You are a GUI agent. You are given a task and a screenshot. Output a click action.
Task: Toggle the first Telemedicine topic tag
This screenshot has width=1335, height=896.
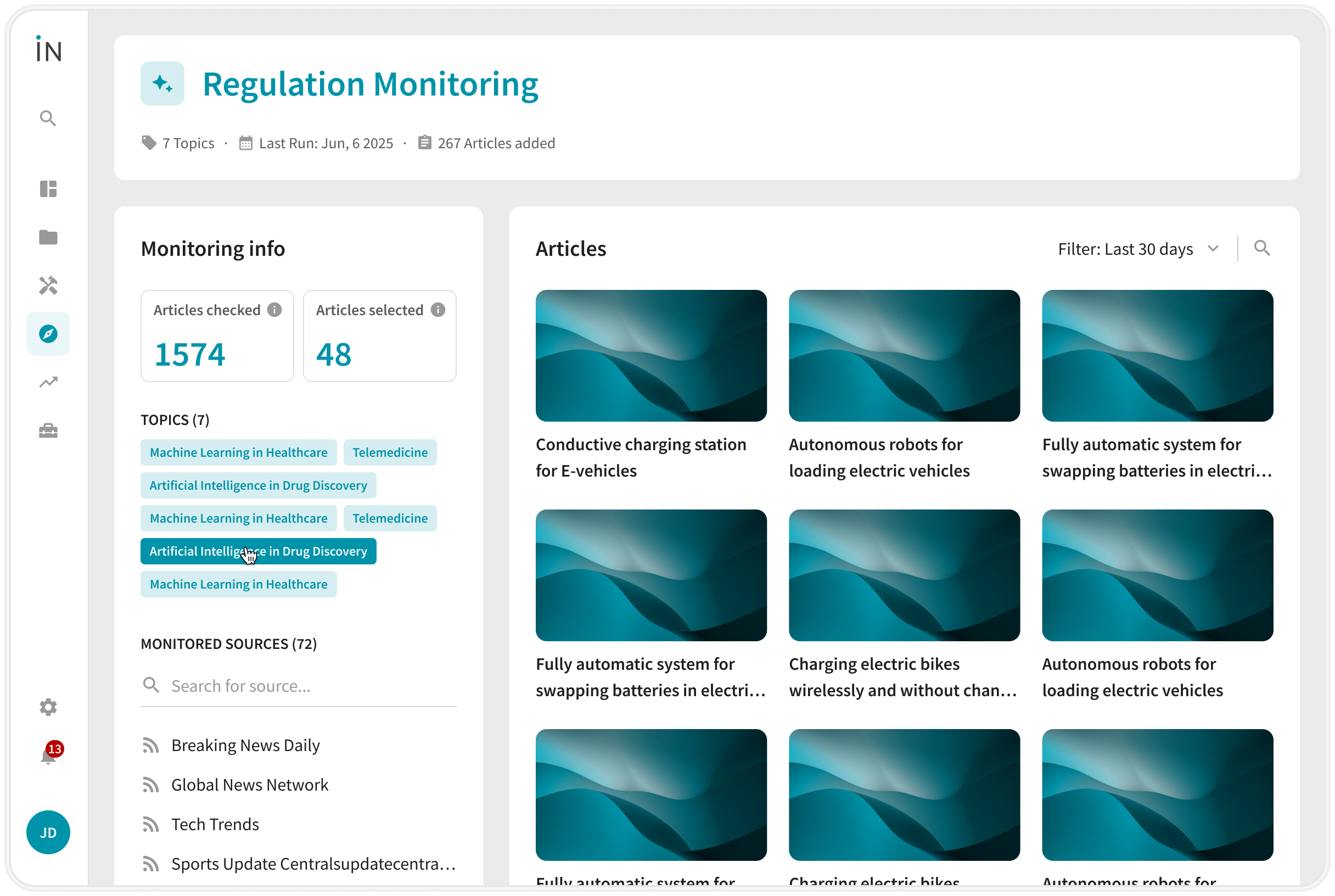[390, 452]
